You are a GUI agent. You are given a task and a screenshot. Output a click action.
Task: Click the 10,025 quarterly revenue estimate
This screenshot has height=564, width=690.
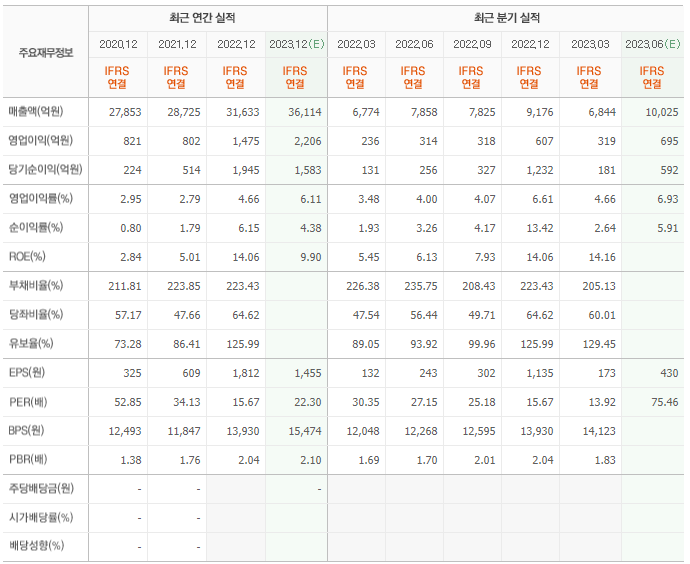click(662, 112)
